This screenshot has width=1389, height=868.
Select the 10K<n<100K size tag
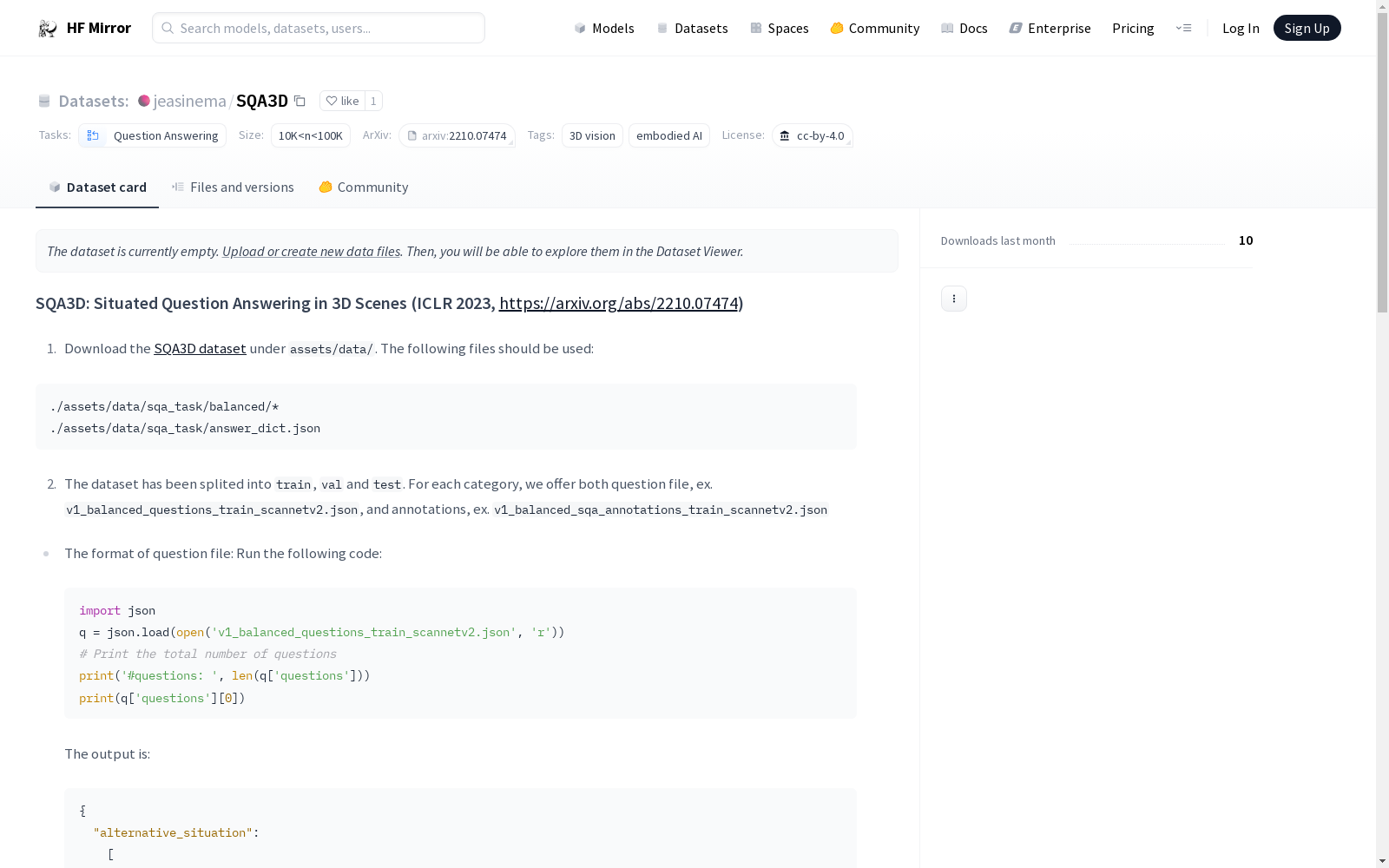tap(311, 135)
